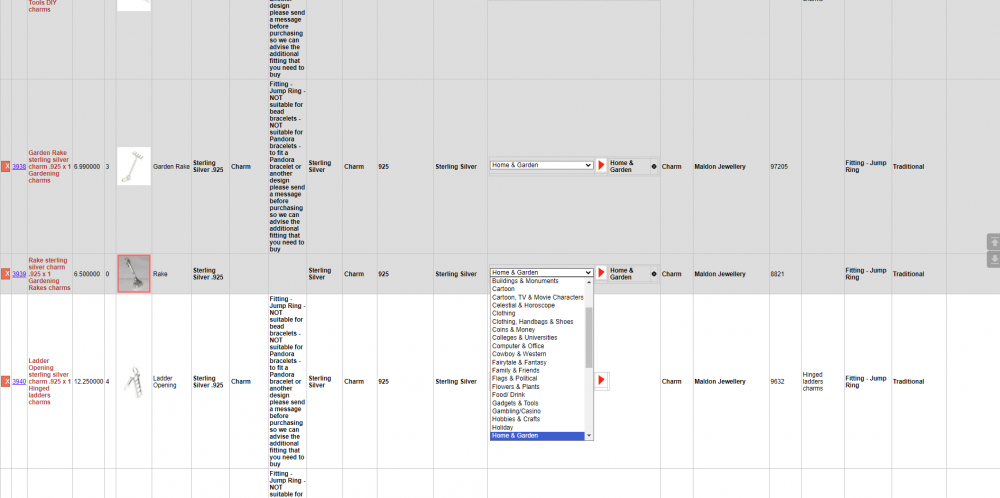Click the Rake sterling silver charm title

pyautogui.click(x=49, y=274)
